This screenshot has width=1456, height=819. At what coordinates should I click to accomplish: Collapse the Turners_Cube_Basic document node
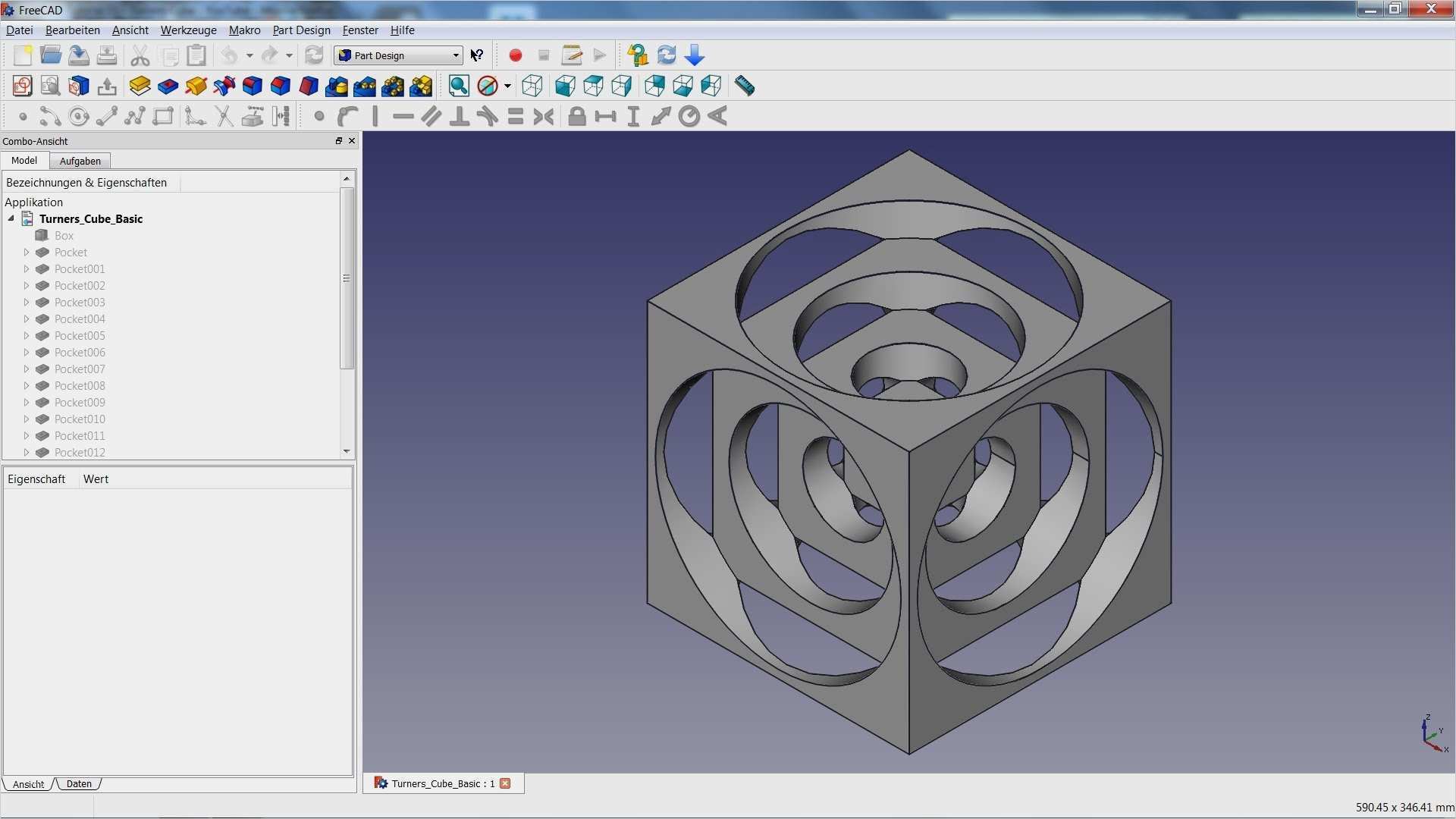[x=11, y=218]
